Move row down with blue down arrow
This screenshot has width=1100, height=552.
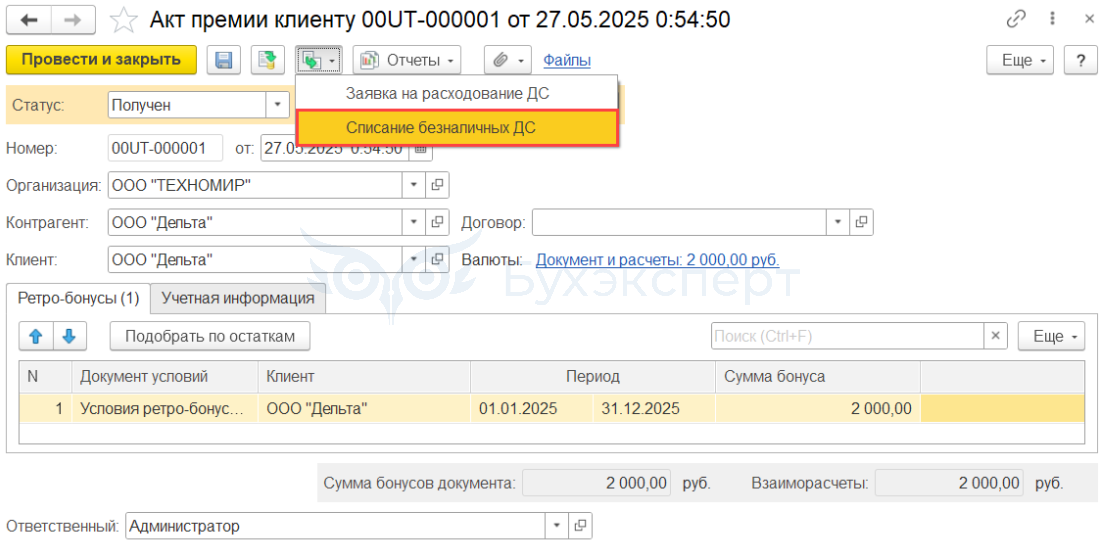(69, 337)
